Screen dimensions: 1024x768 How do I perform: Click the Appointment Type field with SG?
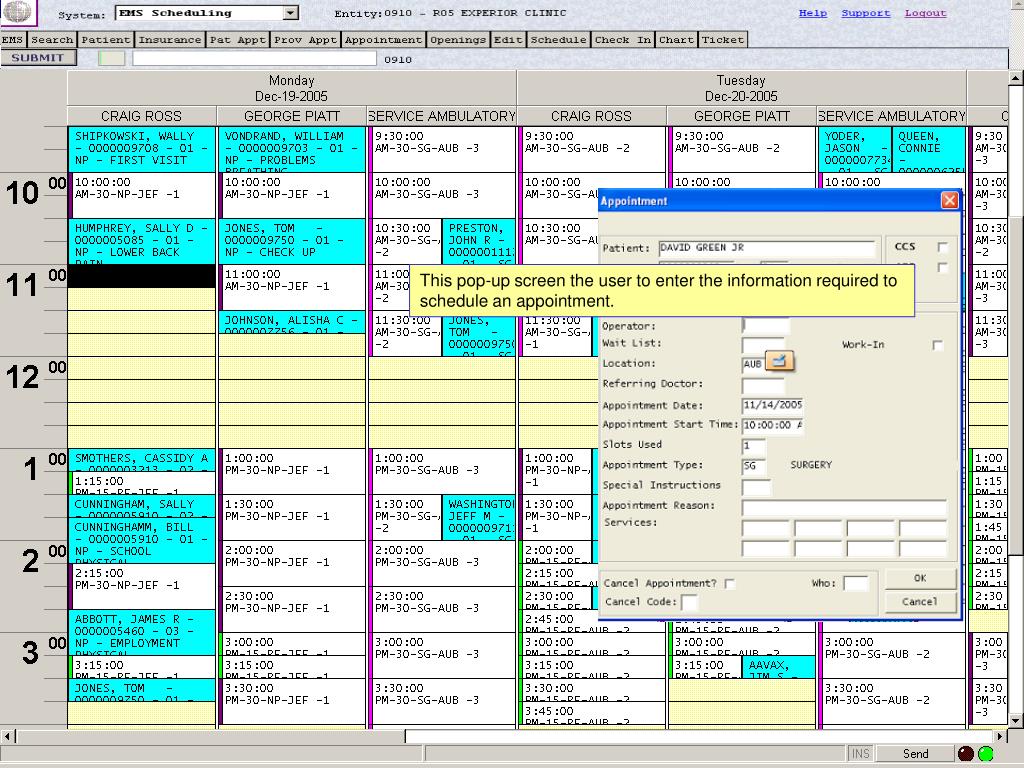click(x=754, y=466)
